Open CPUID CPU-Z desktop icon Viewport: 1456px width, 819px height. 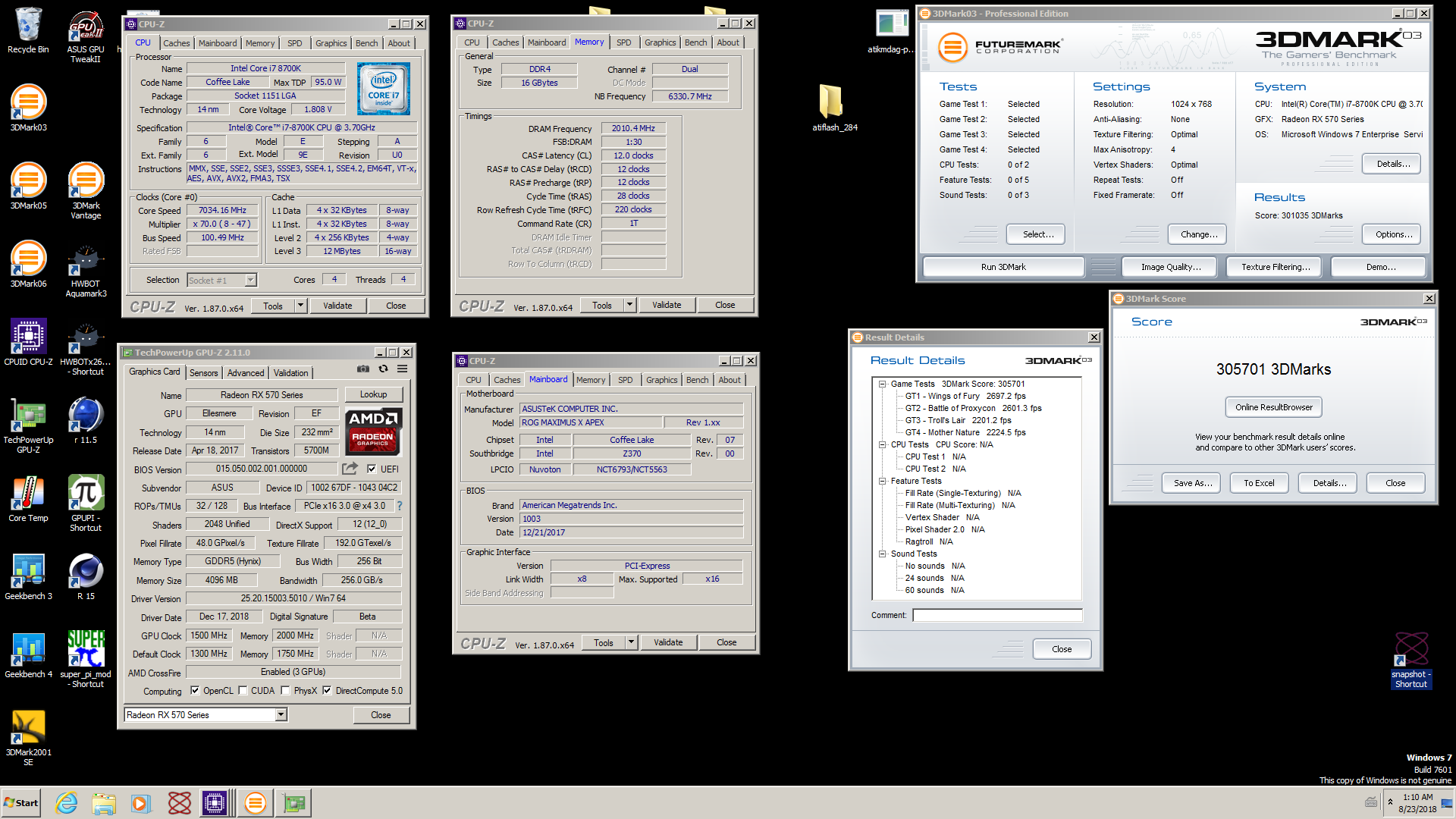pos(28,343)
